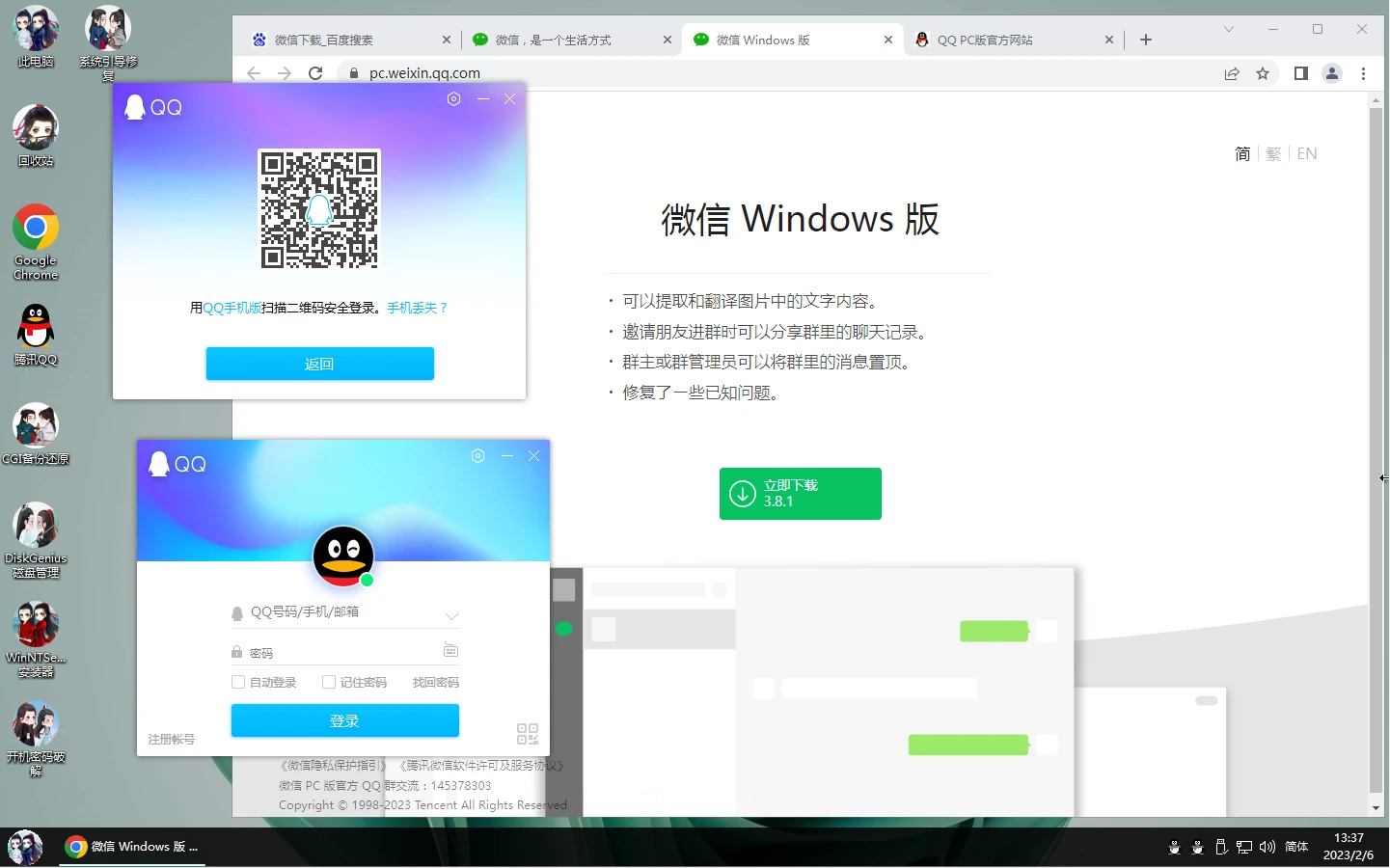Open Chrome tab search chevron
Image resolution: width=1390 pixels, height=868 pixels.
coord(1229,30)
